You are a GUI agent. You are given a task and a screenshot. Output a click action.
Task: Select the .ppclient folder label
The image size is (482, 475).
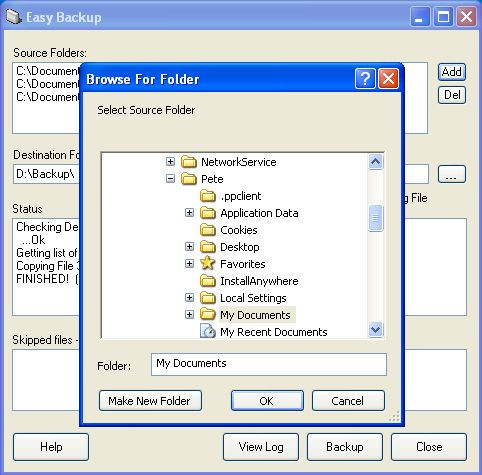coord(241,196)
